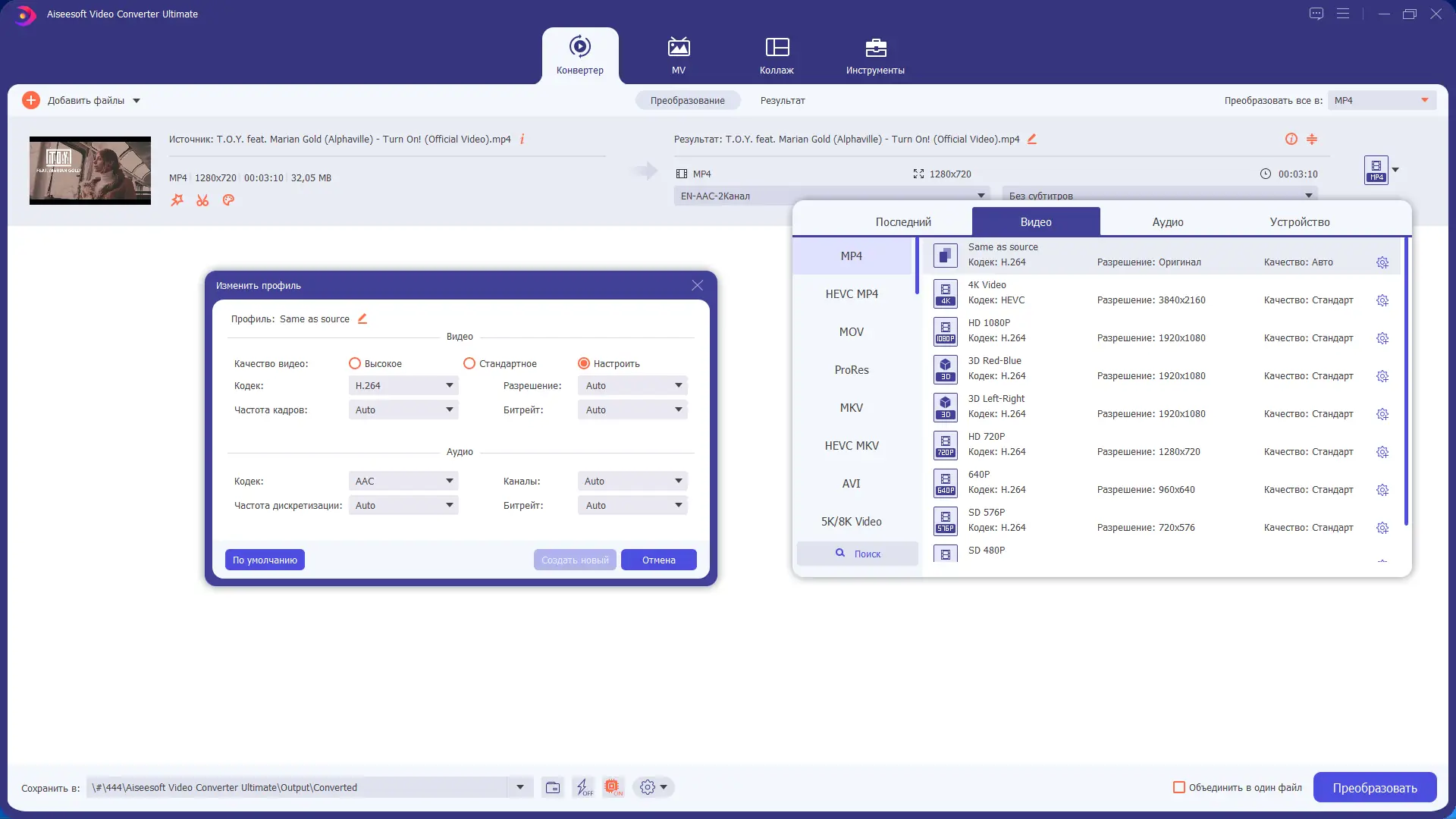Click the По умолчанию button
The image size is (1456, 819).
265,560
